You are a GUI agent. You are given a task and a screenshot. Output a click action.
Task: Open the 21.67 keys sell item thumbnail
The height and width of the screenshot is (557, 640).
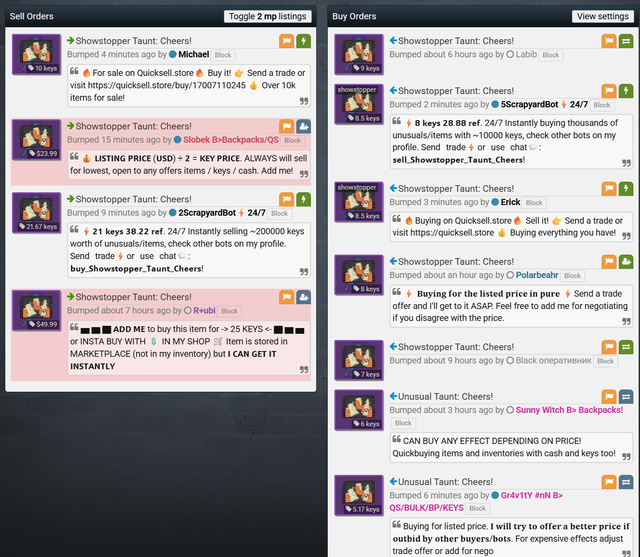[36, 213]
